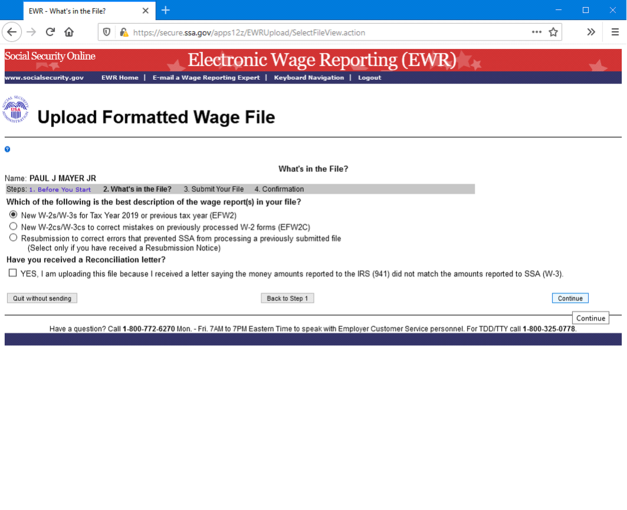Check the Reconciliation letter YES checkbox
The image size is (627, 510).
point(13,273)
